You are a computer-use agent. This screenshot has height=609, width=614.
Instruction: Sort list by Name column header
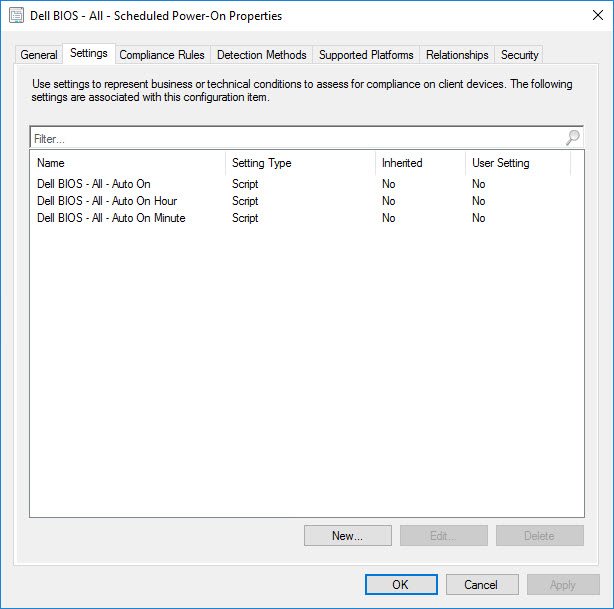tap(128, 163)
